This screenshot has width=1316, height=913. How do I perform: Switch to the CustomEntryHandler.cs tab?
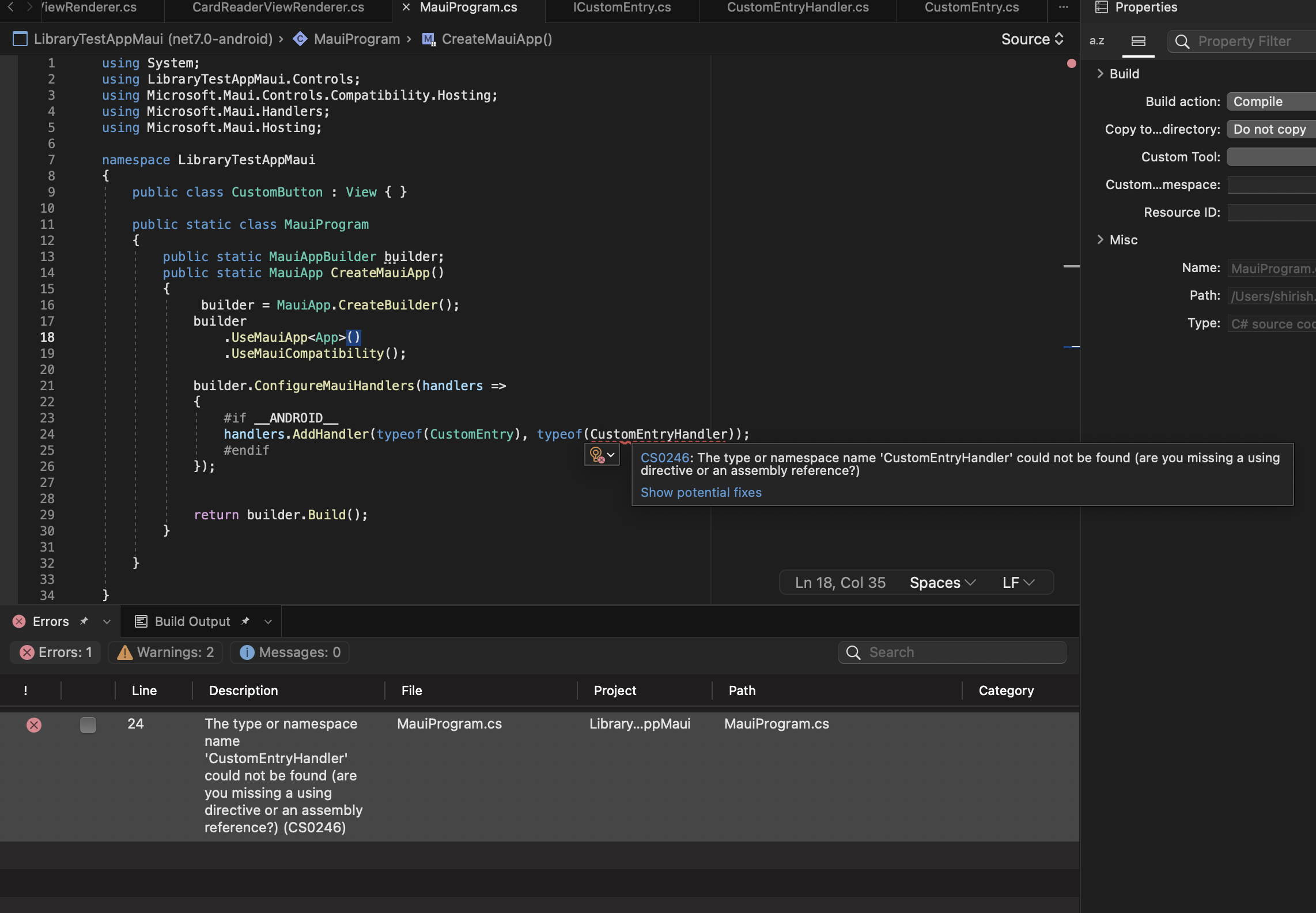pos(797,7)
